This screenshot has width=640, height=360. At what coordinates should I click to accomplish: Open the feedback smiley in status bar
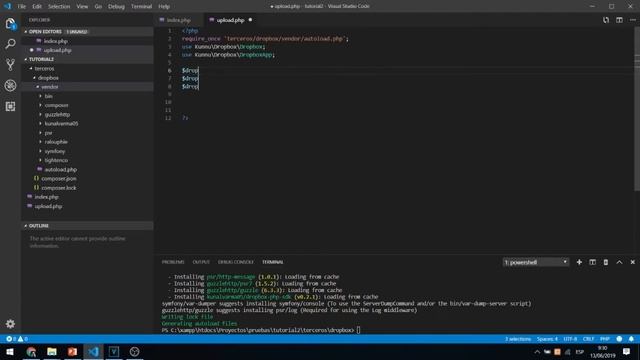point(619,339)
